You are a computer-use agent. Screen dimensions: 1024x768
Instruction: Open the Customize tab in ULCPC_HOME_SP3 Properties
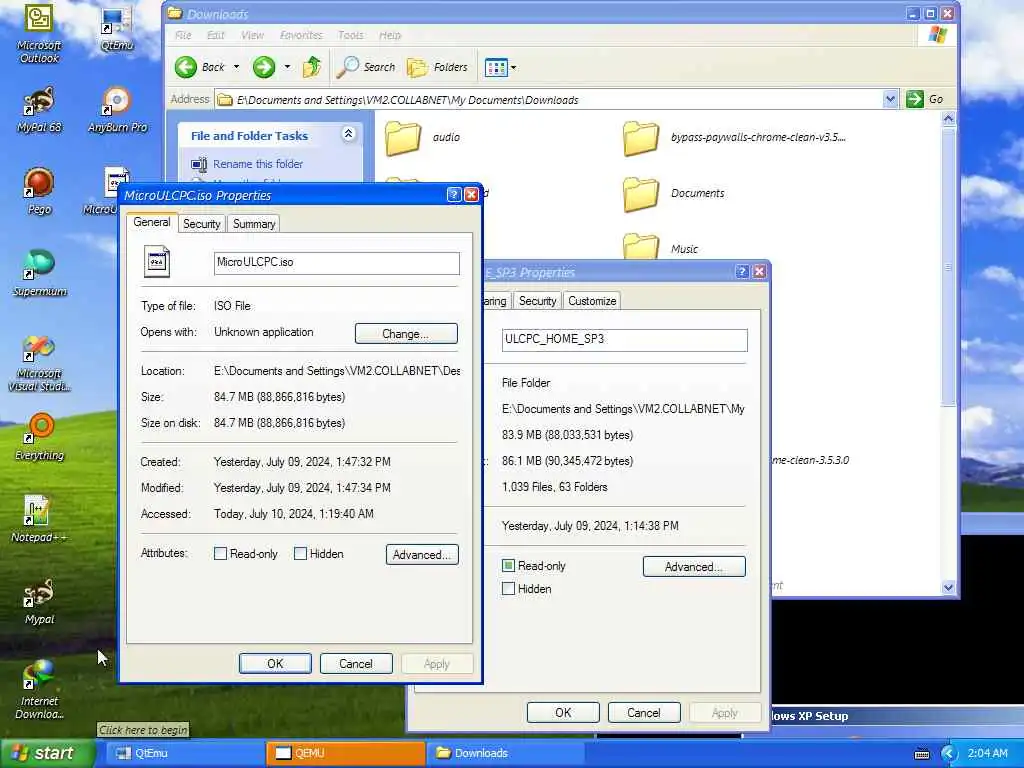click(592, 301)
